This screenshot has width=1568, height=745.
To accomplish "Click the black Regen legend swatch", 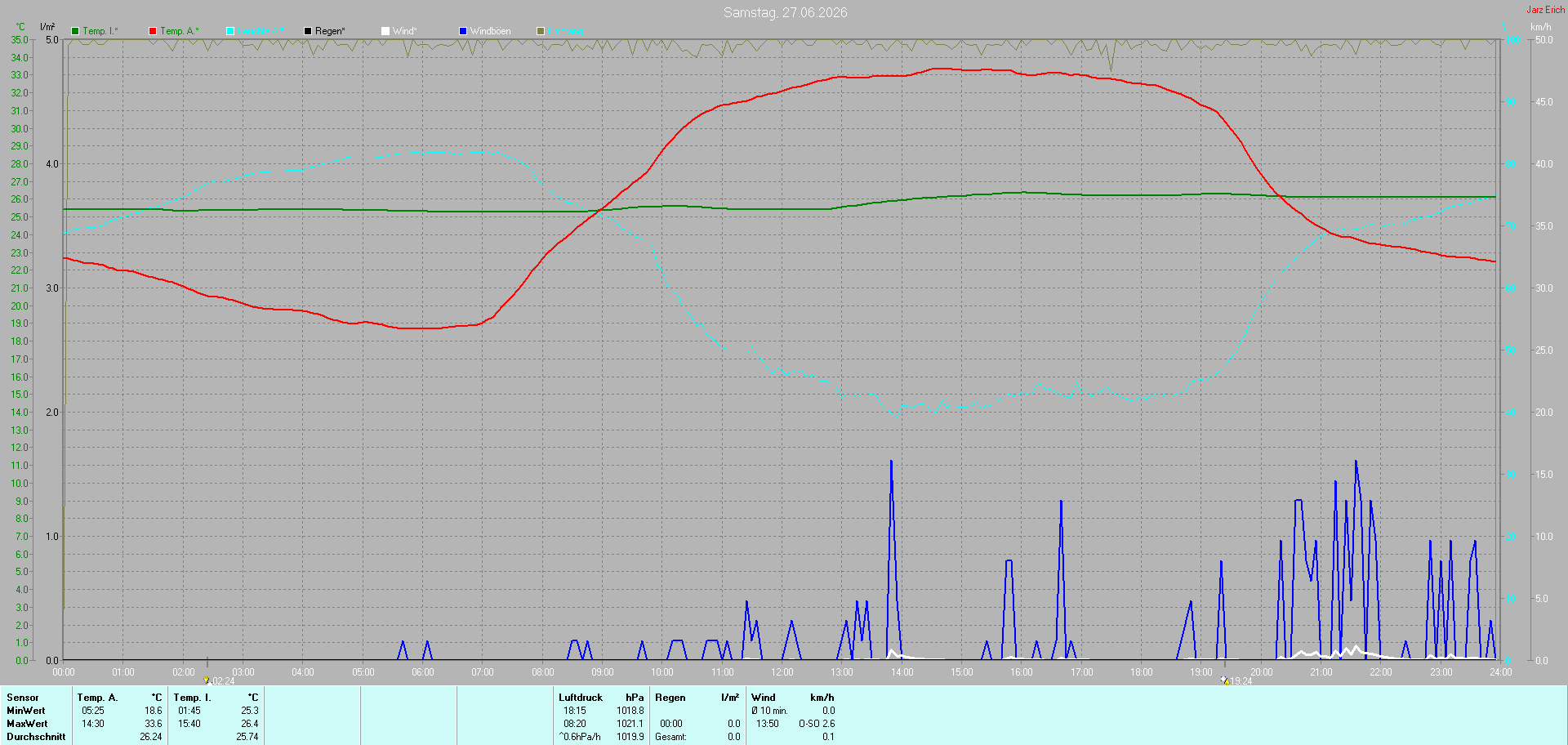I will 308,31.
